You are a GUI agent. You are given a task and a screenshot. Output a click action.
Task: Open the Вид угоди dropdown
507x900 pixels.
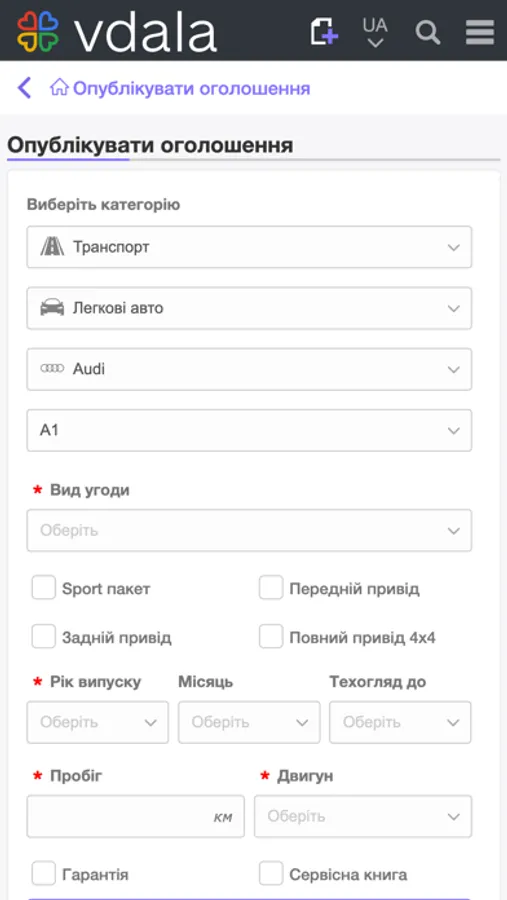249,530
